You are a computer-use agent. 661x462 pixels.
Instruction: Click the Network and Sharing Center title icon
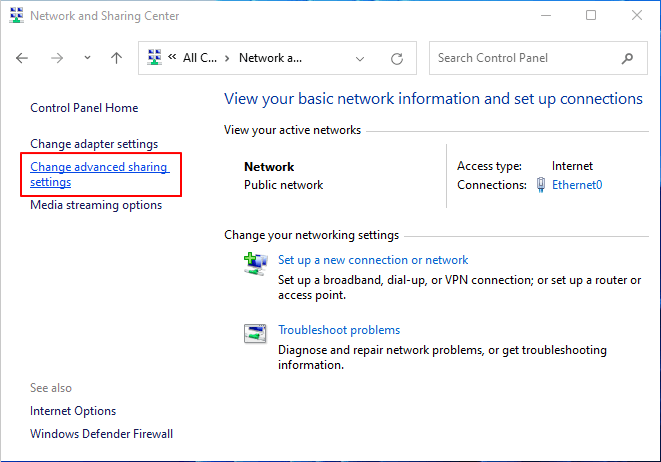14,15
